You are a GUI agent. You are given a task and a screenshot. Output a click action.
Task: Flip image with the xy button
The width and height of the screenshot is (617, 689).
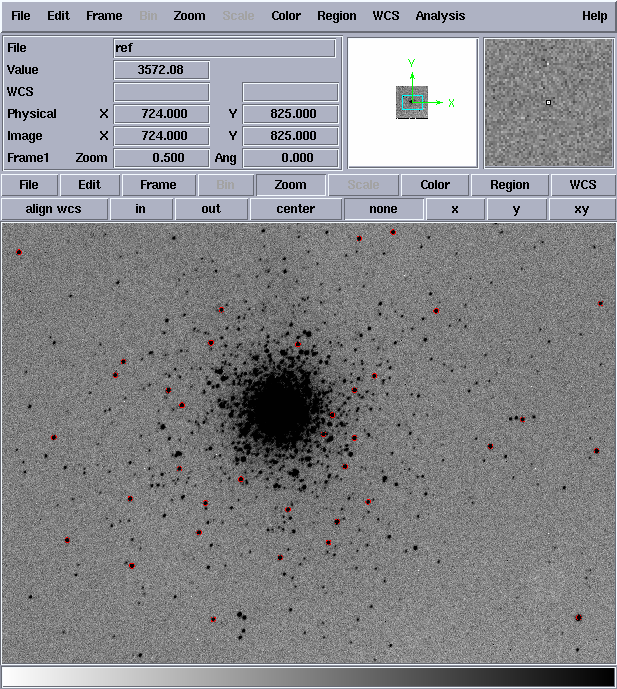(582, 209)
